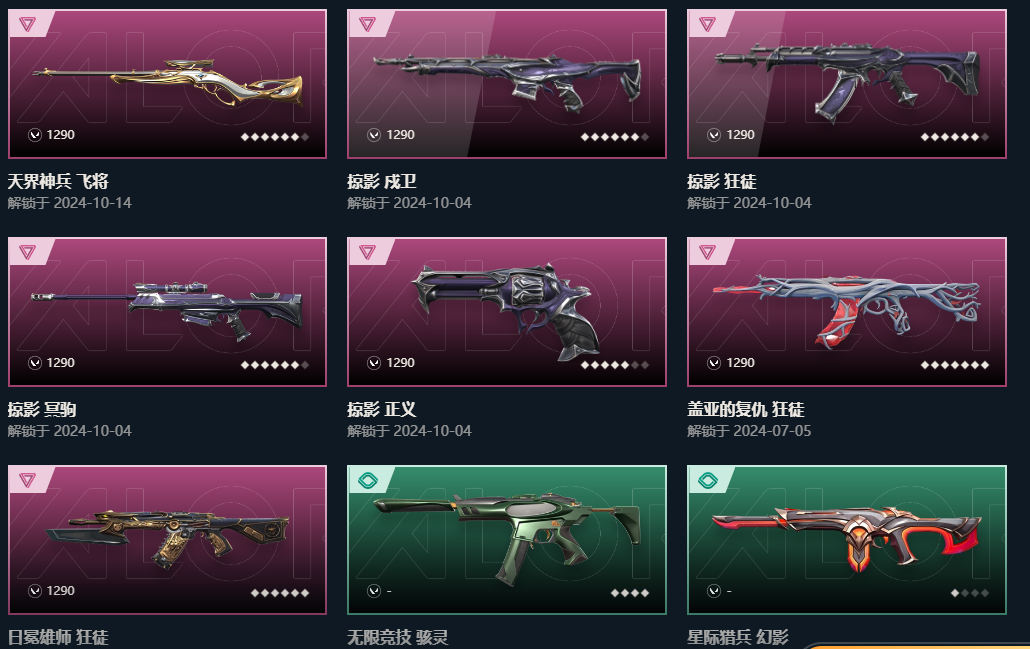Click the 掠影 戍卫 skin name

click(382, 181)
